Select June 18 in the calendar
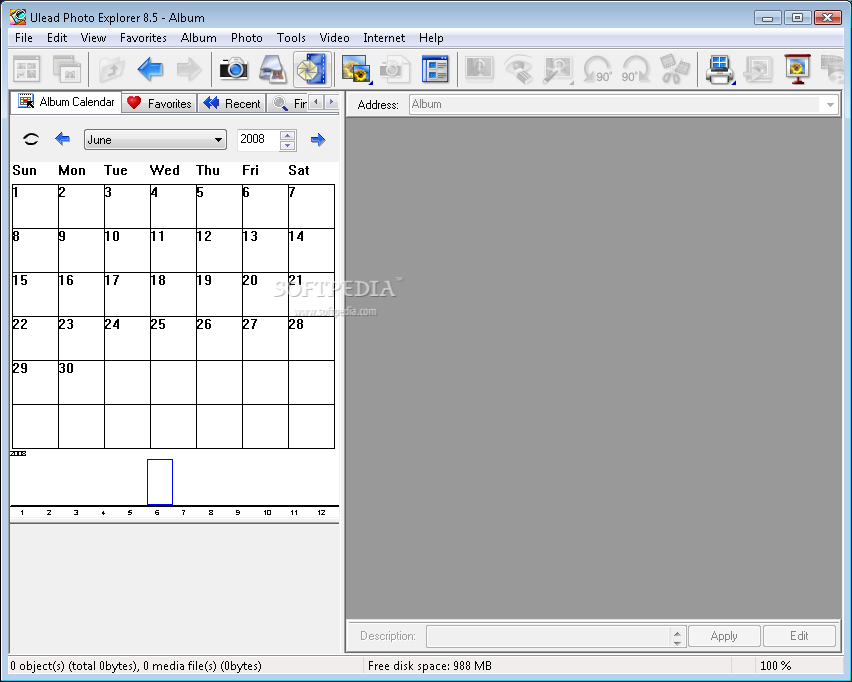This screenshot has height=682, width=852. pyautogui.click(x=173, y=295)
